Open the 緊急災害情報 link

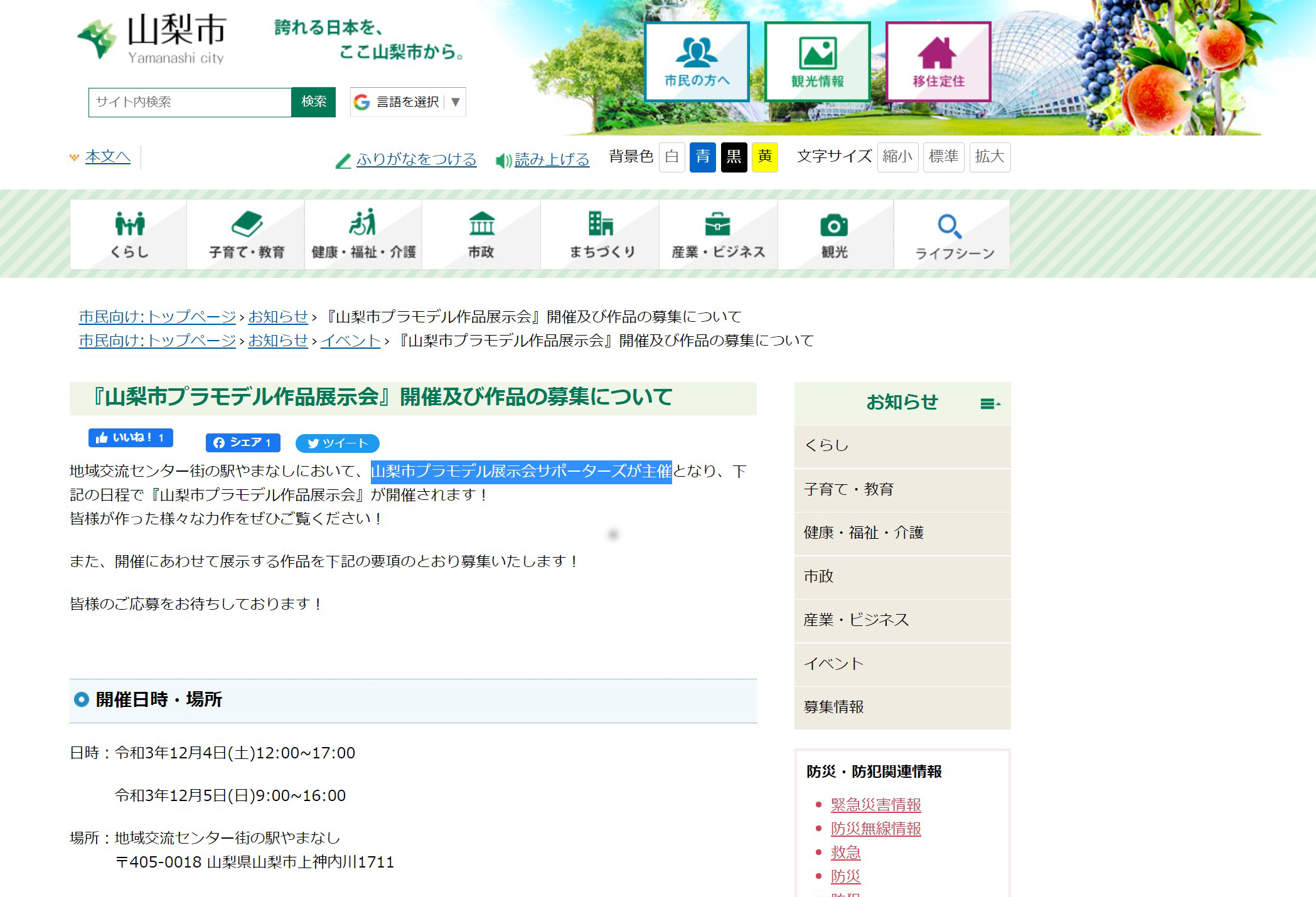tap(875, 804)
